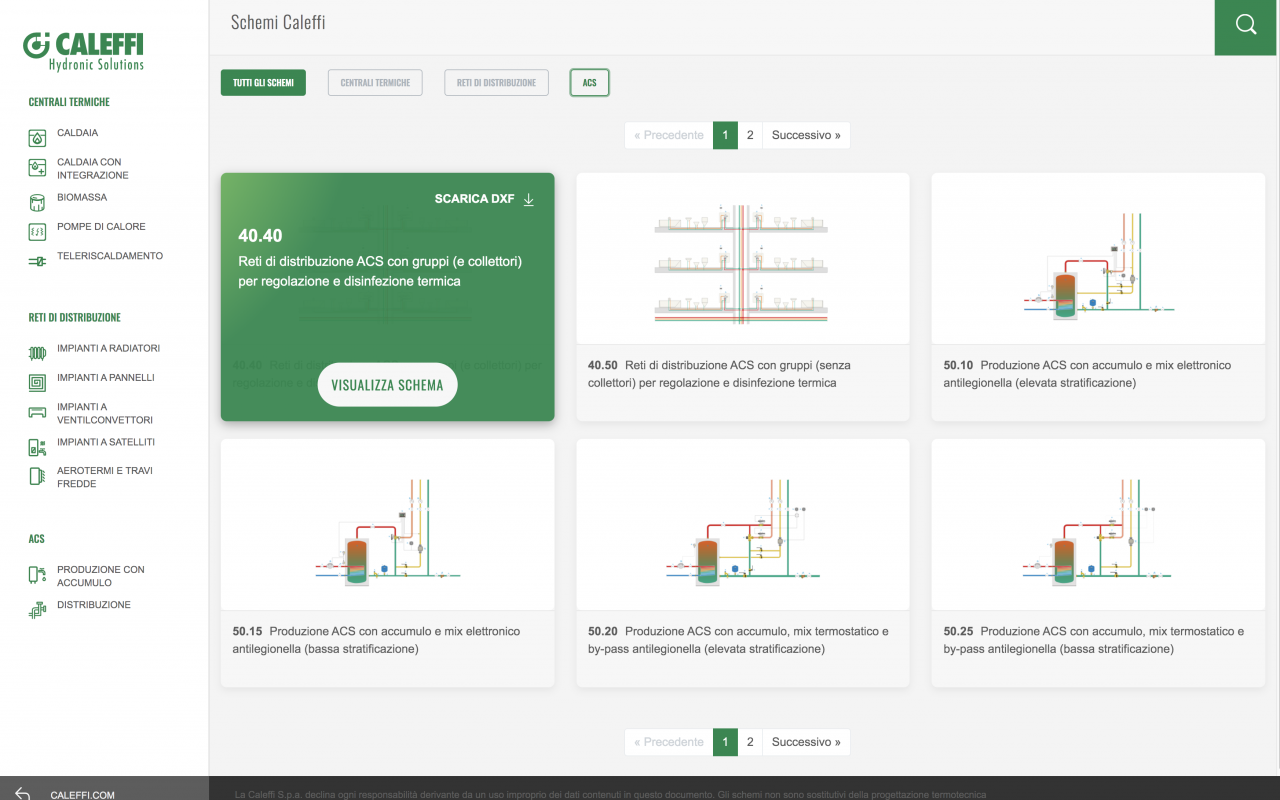Click Successivo in the bottom pagination
This screenshot has width=1280, height=800.
coord(806,742)
